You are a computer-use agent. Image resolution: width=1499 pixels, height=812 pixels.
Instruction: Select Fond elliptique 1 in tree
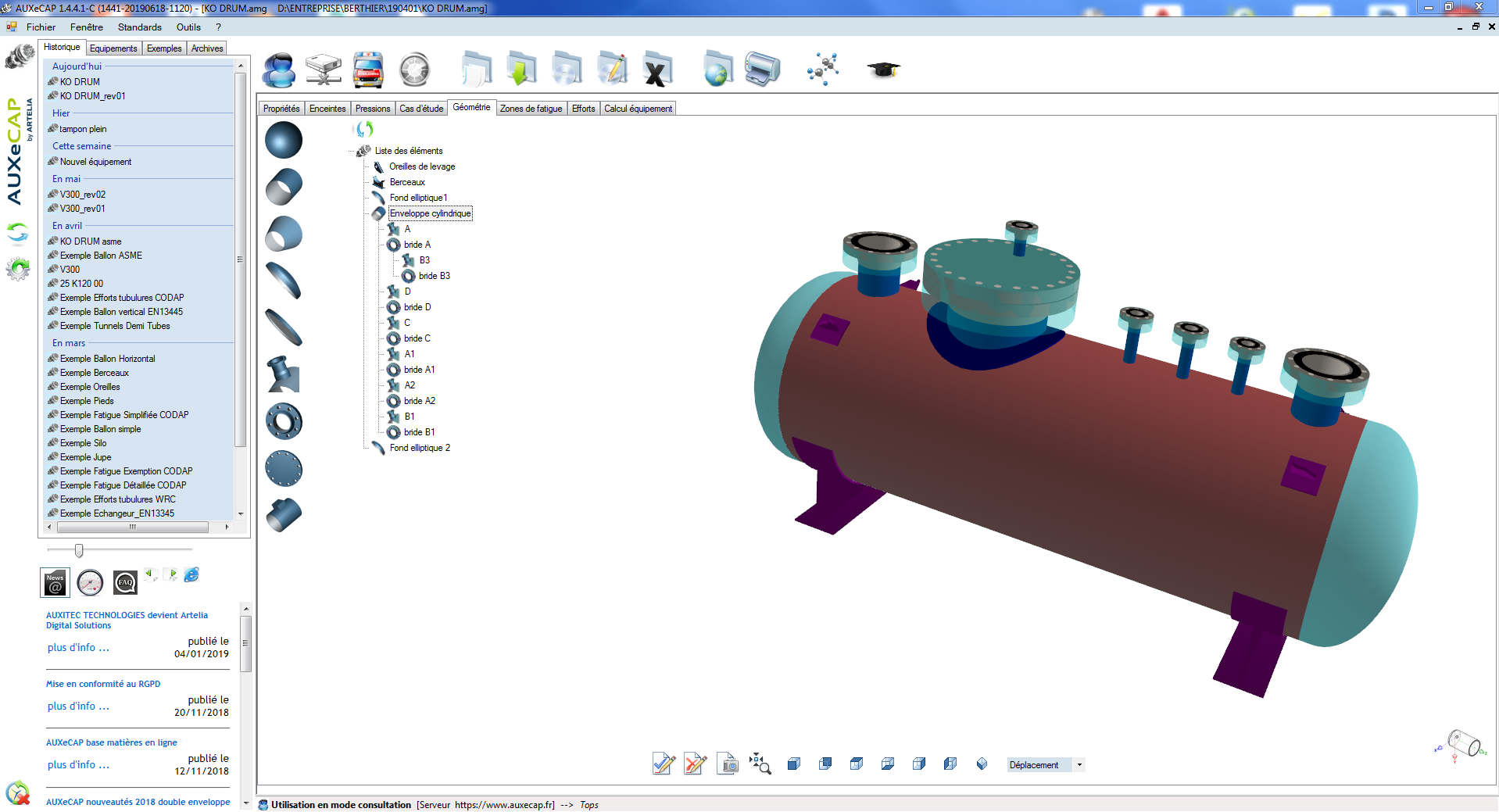click(x=418, y=198)
